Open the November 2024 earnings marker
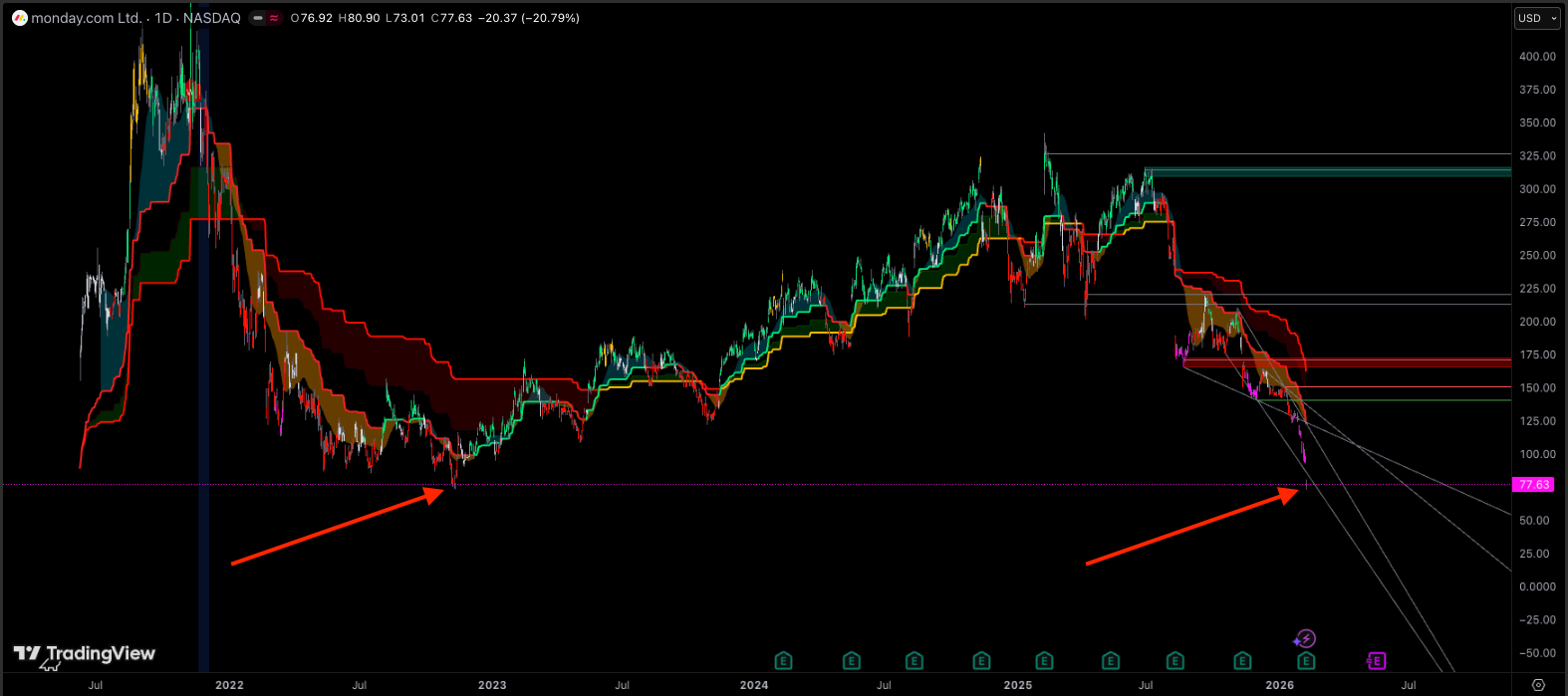The image size is (1568, 696). [x=981, y=660]
